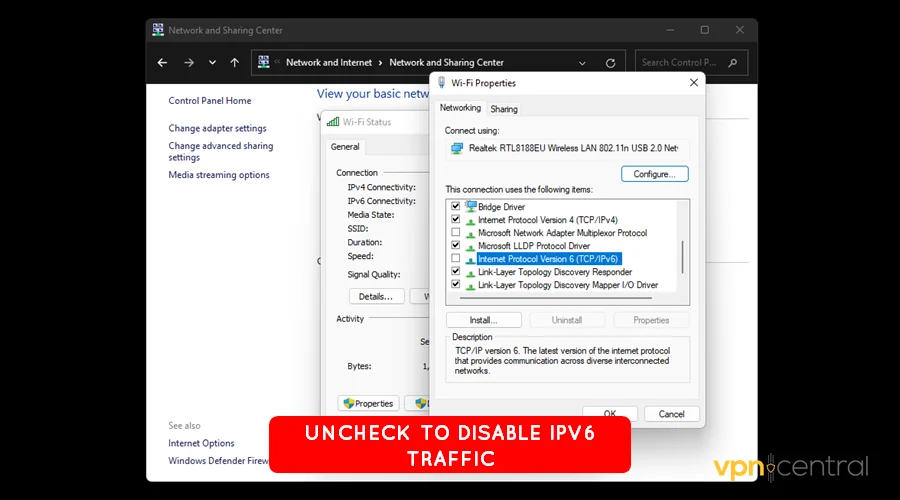
Task: Select Internet Protocol Version 4 (TCP/IPv4) item
Action: [548, 220]
